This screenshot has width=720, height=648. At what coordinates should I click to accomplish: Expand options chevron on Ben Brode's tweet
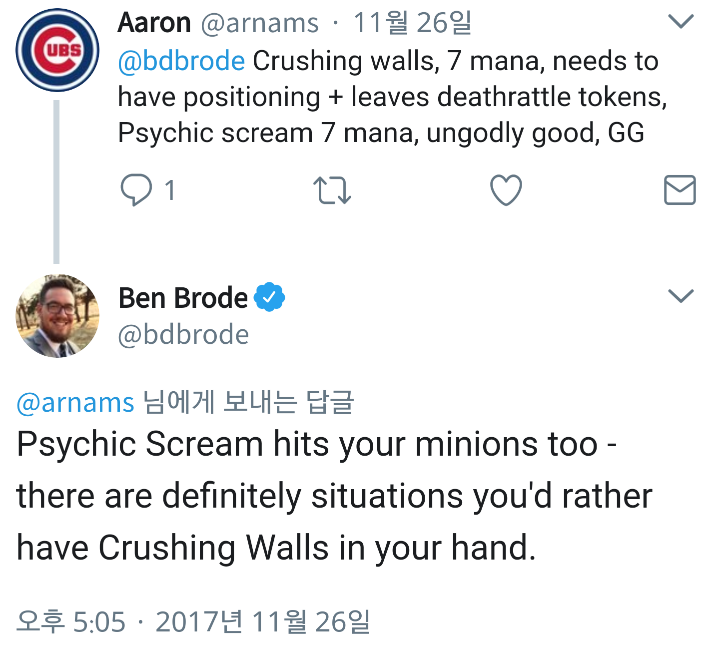tap(680, 296)
